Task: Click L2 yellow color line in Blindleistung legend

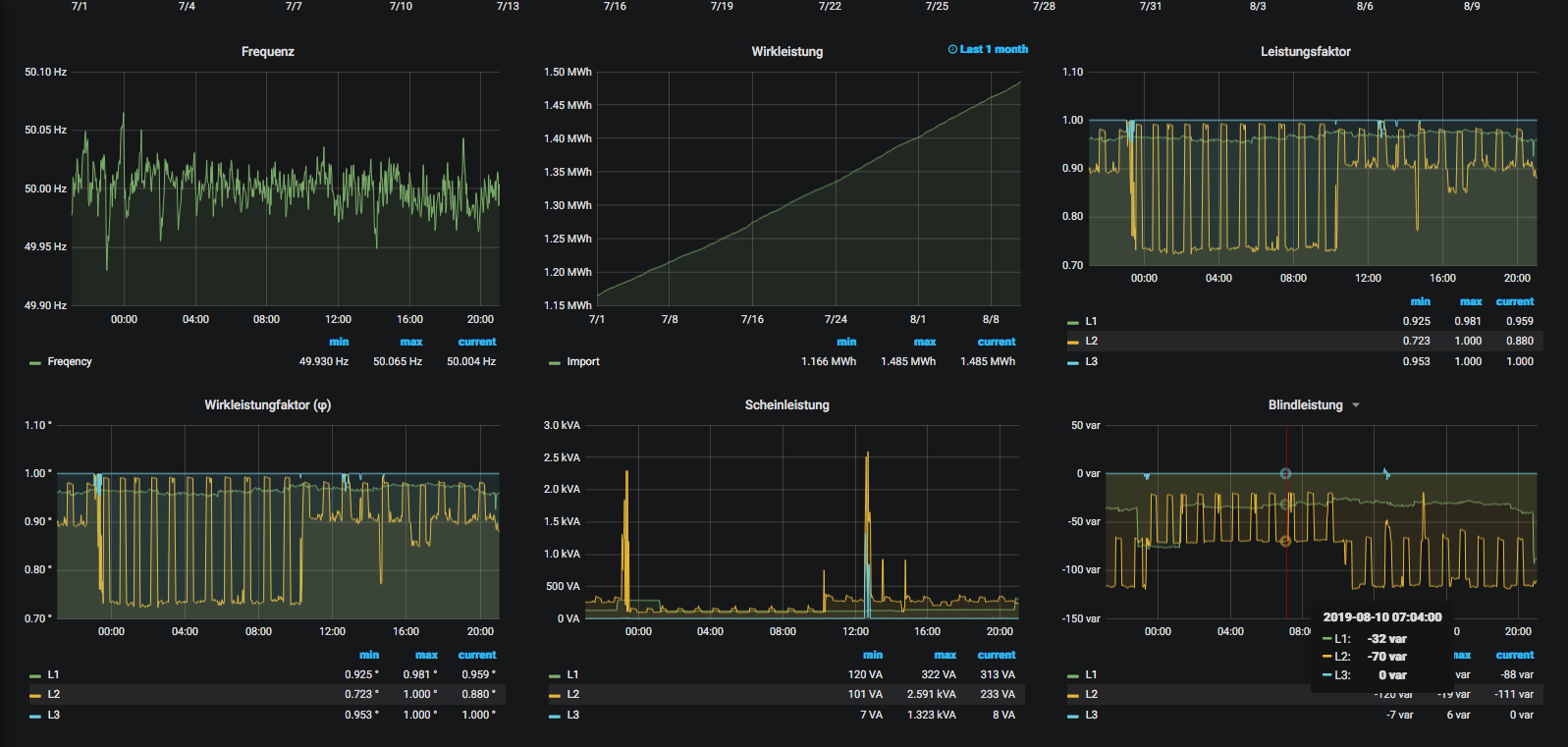Action: (x=1073, y=695)
